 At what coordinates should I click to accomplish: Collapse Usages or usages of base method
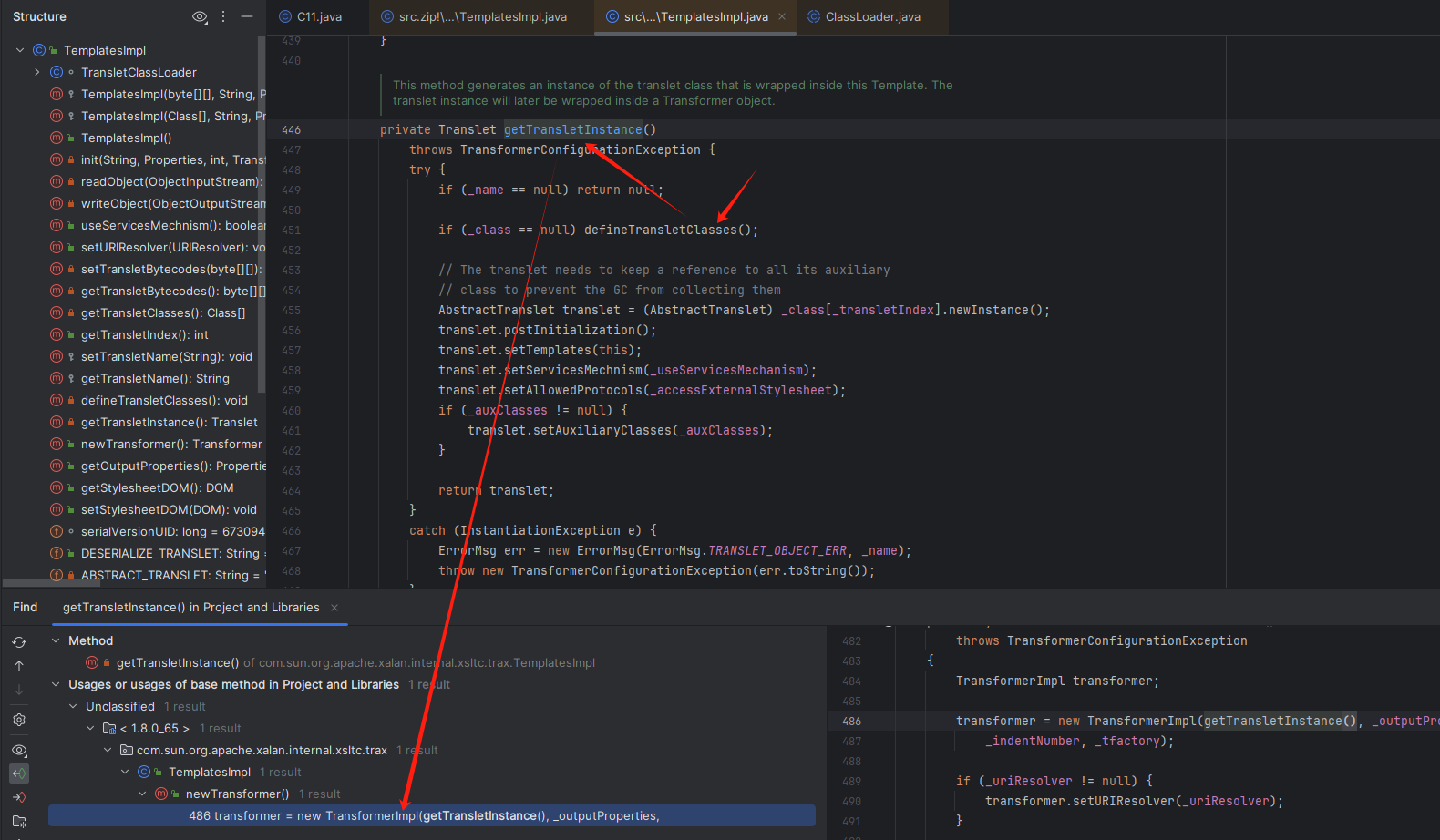coord(56,684)
